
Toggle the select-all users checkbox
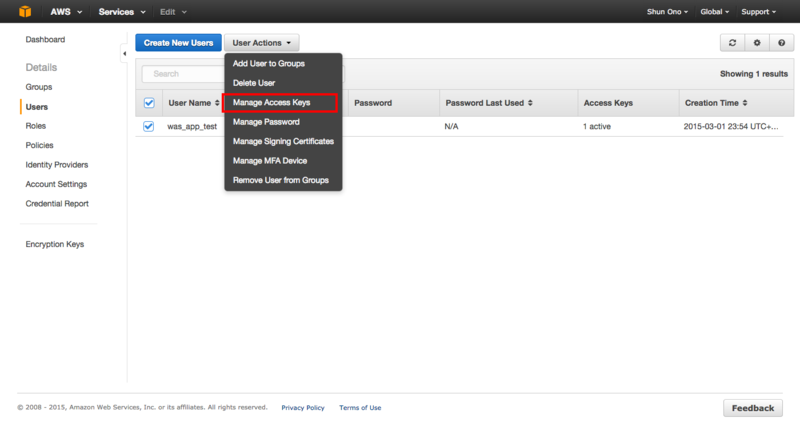(x=149, y=103)
